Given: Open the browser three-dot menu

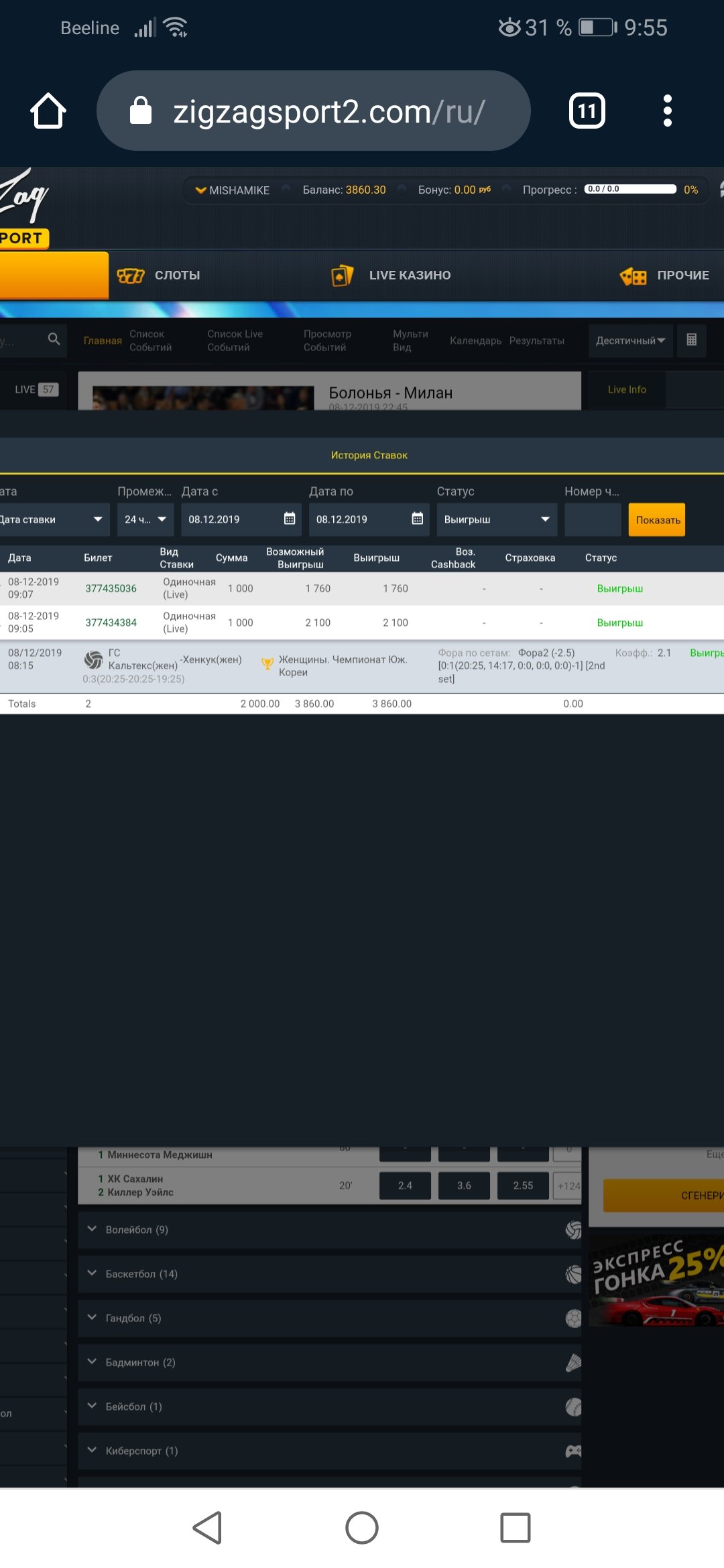Looking at the screenshot, I should coord(667,111).
